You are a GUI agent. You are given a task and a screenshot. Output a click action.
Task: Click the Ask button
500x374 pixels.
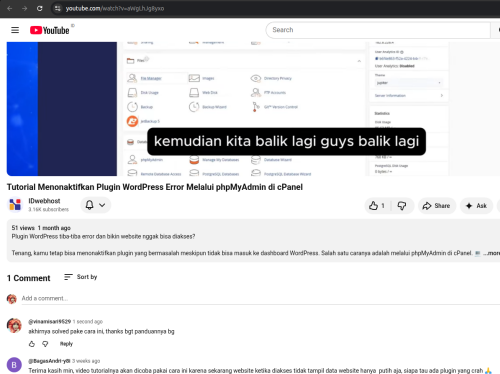[x=476, y=206]
